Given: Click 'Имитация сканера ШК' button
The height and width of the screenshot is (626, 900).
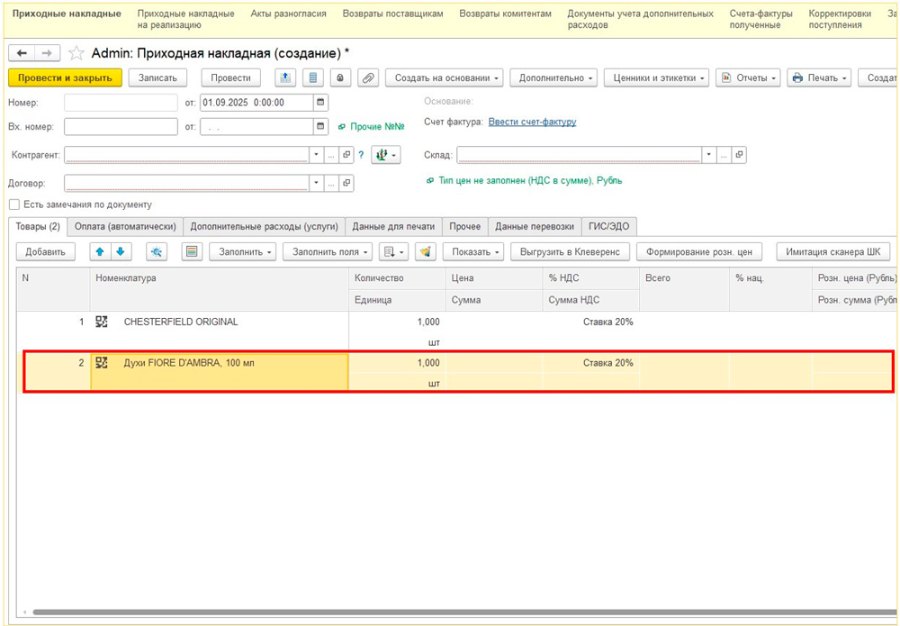Looking at the screenshot, I should pos(833,252).
